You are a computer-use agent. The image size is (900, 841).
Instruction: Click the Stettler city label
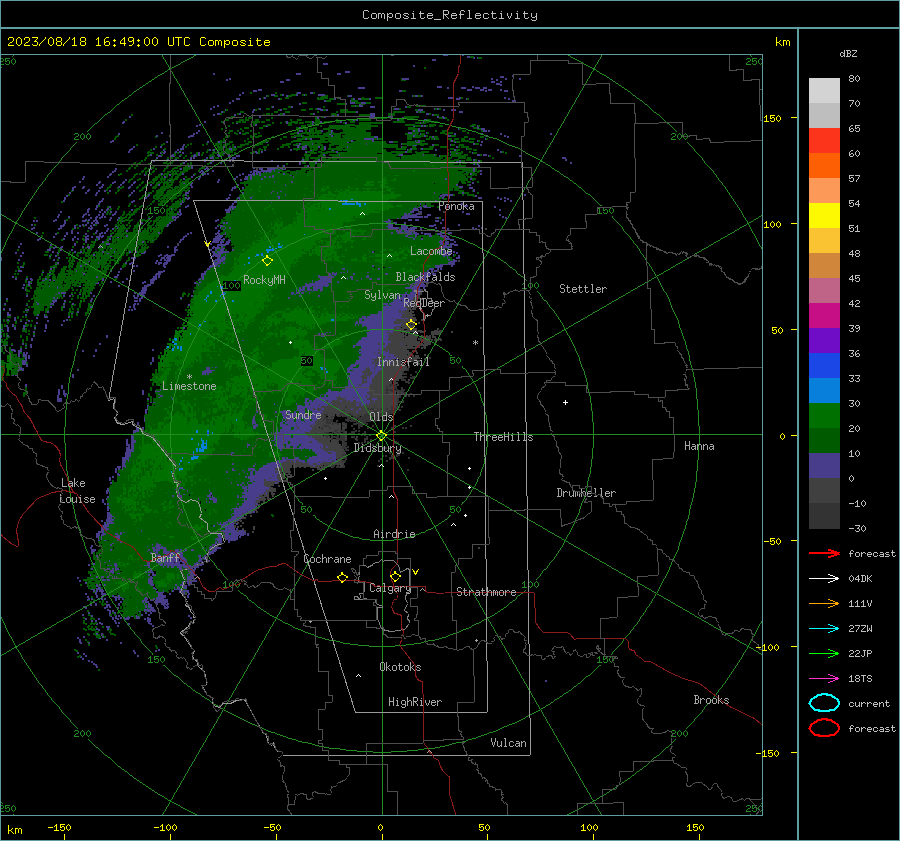[583, 289]
